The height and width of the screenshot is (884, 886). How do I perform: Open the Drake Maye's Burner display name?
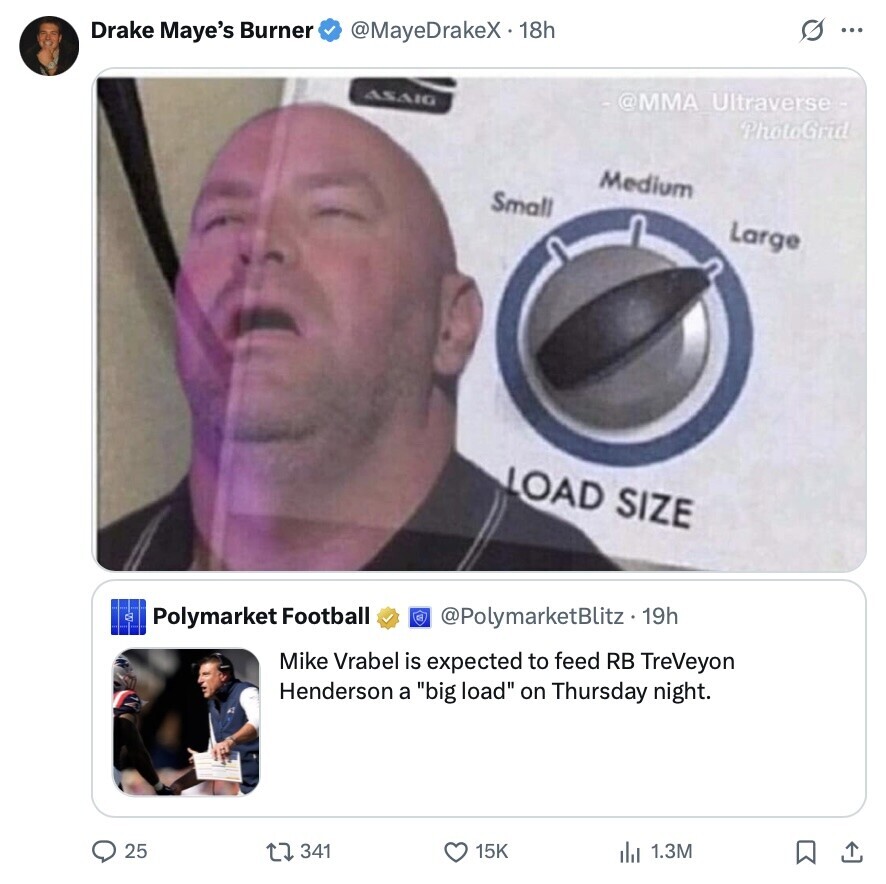(x=202, y=31)
